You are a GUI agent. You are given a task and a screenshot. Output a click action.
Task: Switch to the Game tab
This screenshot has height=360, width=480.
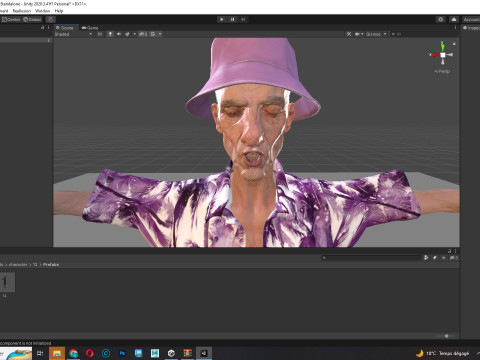pyautogui.click(x=90, y=28)
